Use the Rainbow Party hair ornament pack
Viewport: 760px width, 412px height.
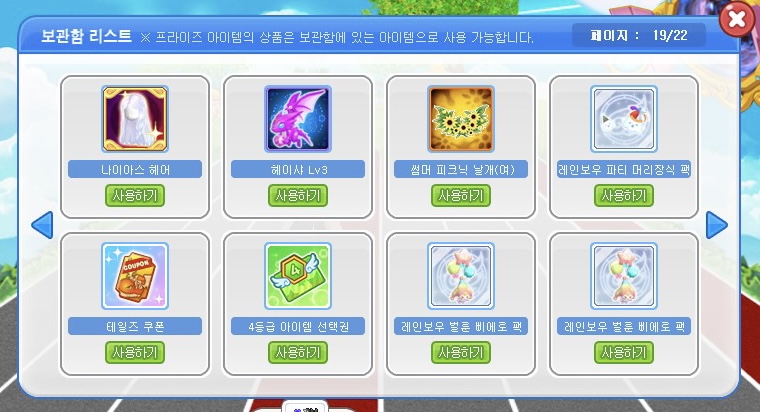click(x=624, y=195)
